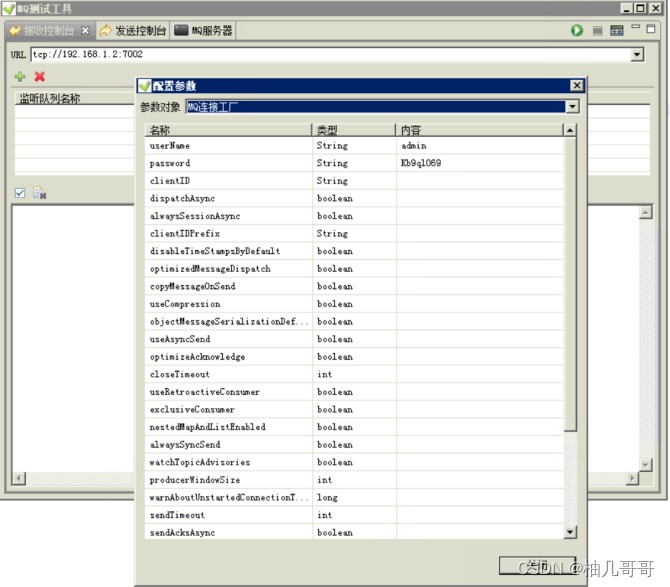Close the 配置参数 dialog with its X
This screenshot has width=670, height=587.
pyautogui.click(x=576, y=85)
